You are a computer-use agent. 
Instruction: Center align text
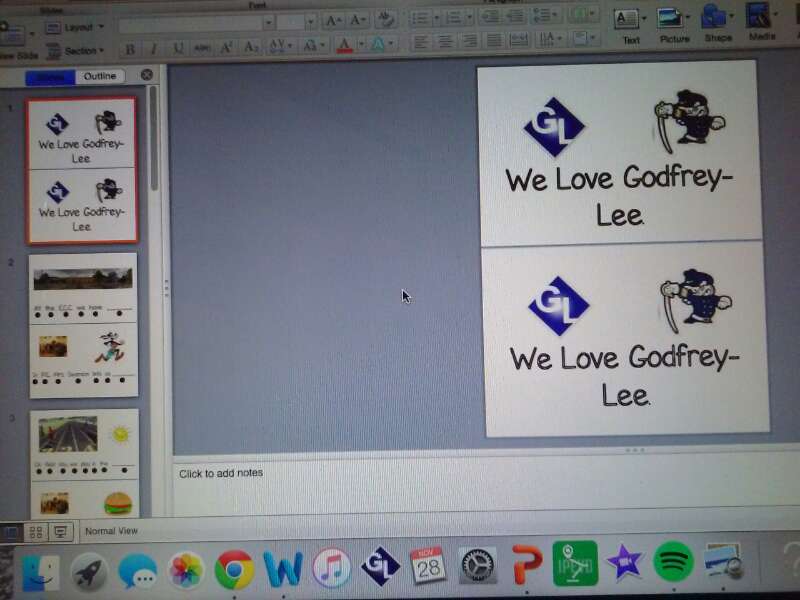(x=445, y=42)
